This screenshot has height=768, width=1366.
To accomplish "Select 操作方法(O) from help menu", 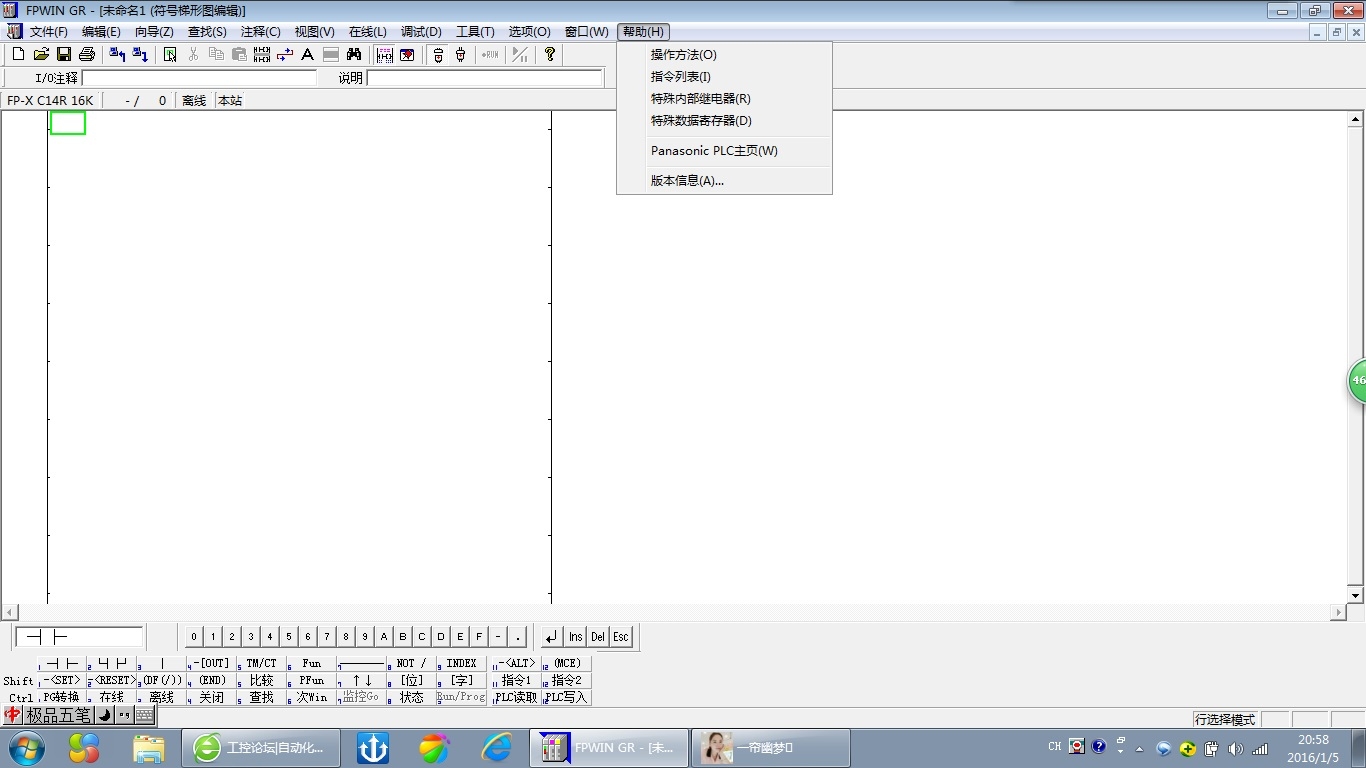I will coord(724,55).
